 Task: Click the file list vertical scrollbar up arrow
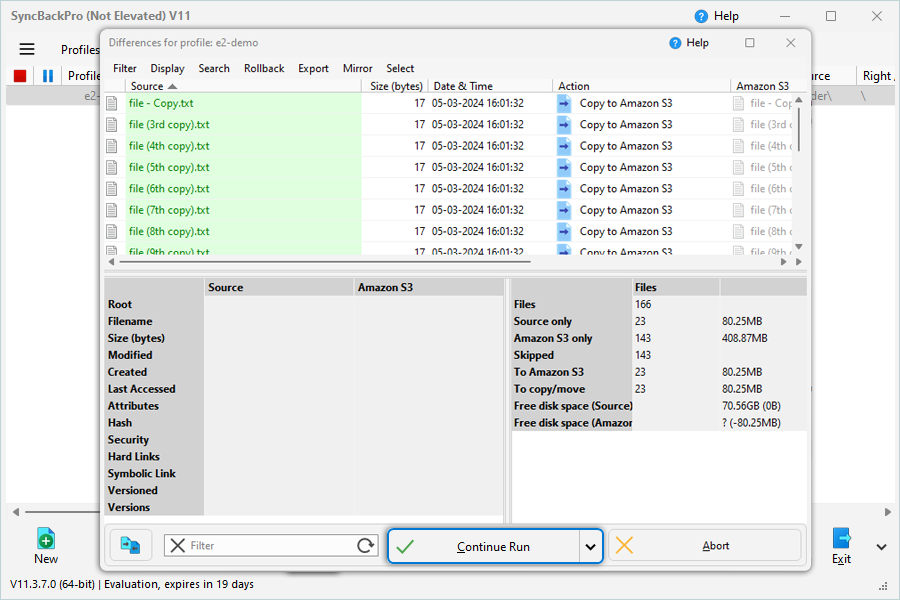pos(798,100)
